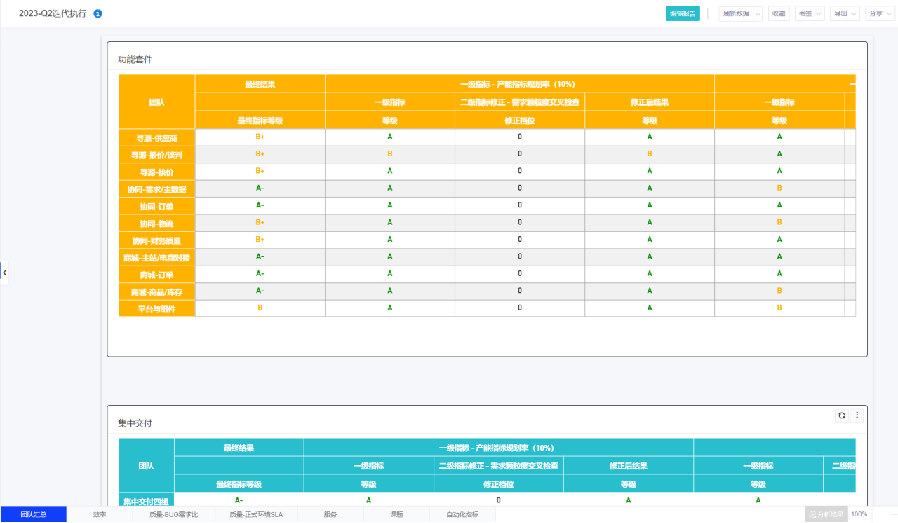This screenshot has width=898, height=523.
Task: Click the 功能套件 card title
Action: (135, 59)
